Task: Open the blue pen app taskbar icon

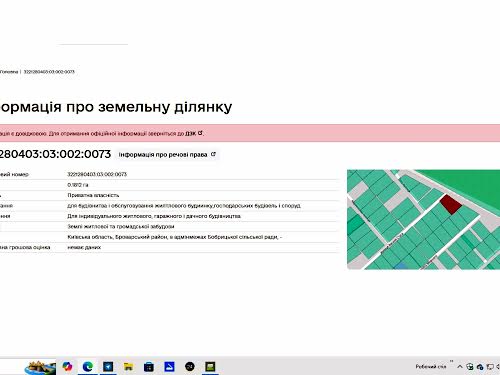Action: coord(169,367)
